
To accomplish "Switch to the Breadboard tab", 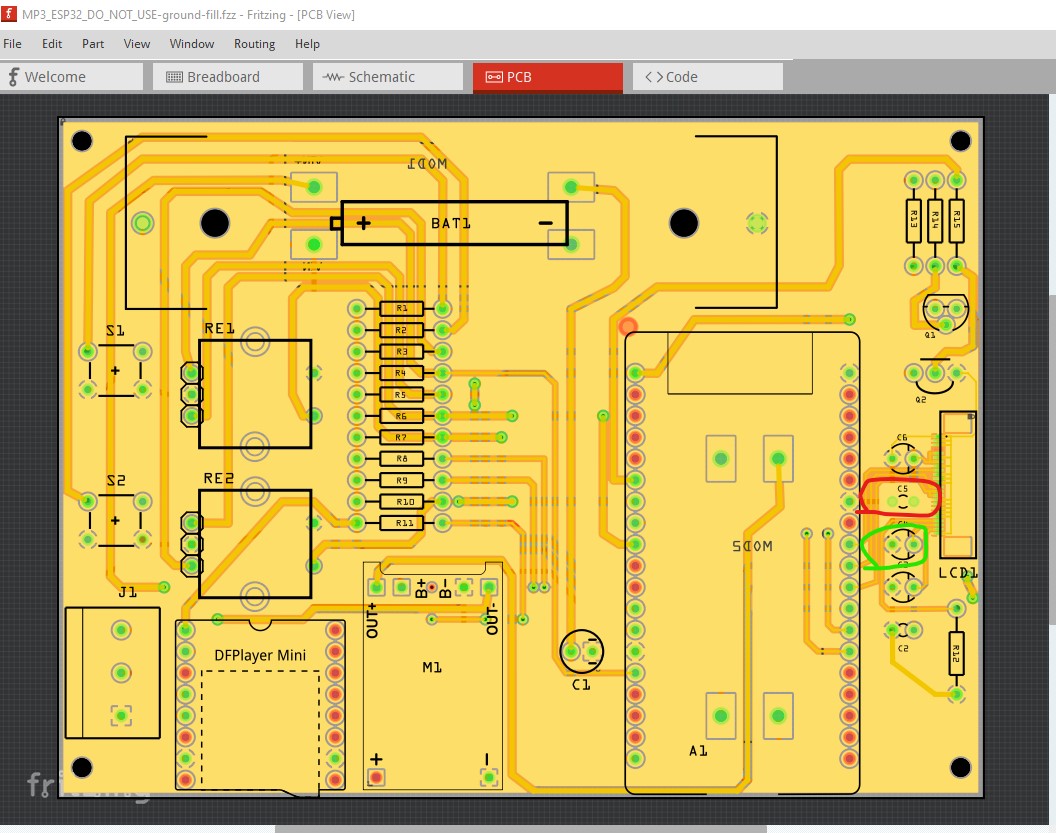I will click(x=227, y=77).
